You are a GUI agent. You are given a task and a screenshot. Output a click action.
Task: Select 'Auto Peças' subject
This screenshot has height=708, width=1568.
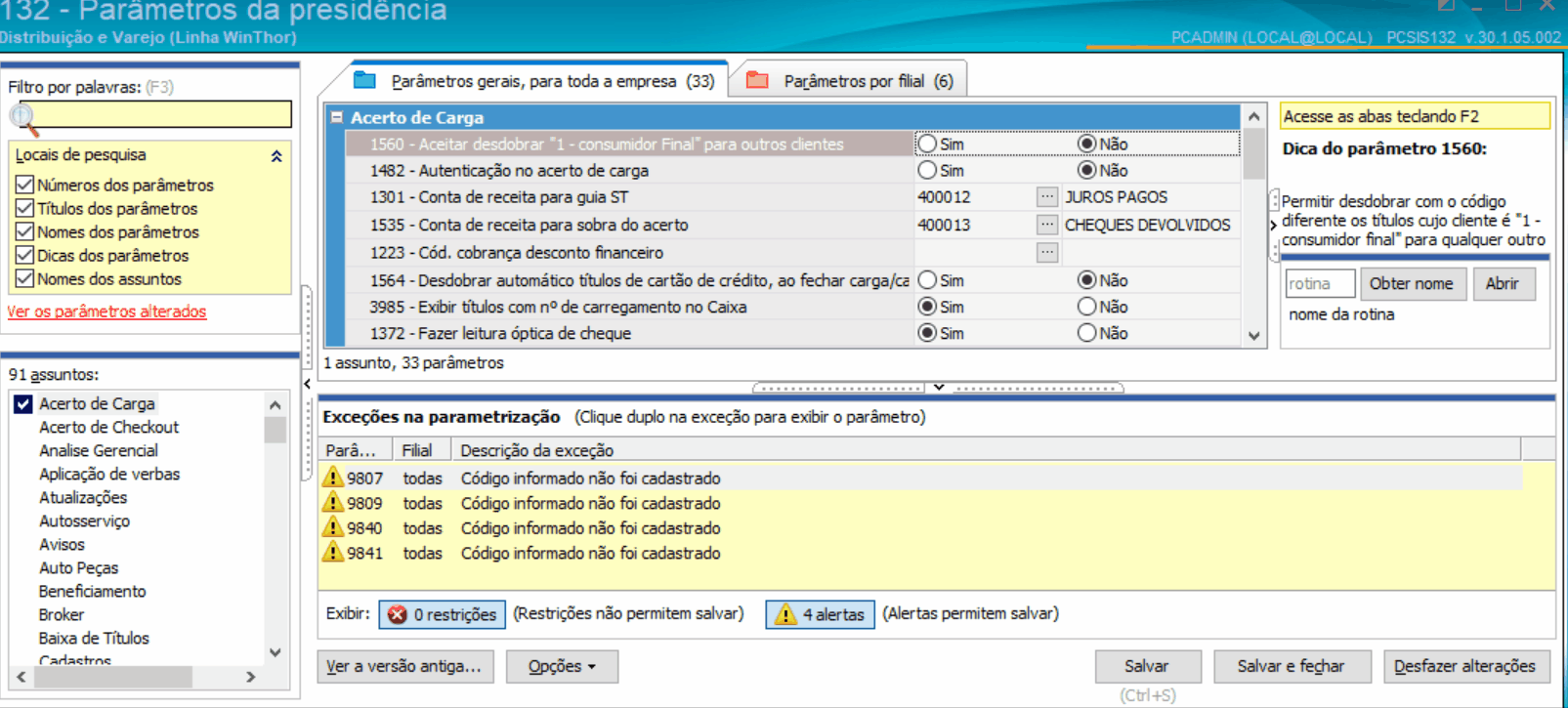[x=78, y=567]
